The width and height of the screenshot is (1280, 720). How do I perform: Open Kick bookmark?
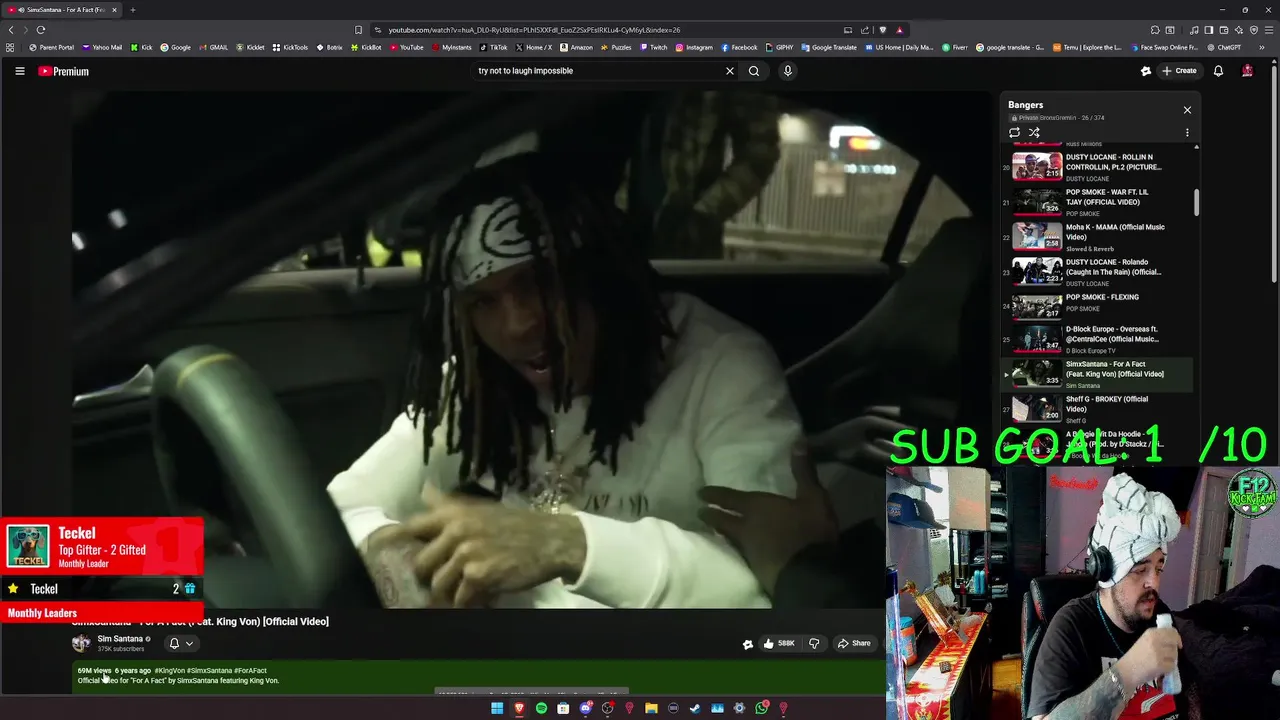click(141, 47)
